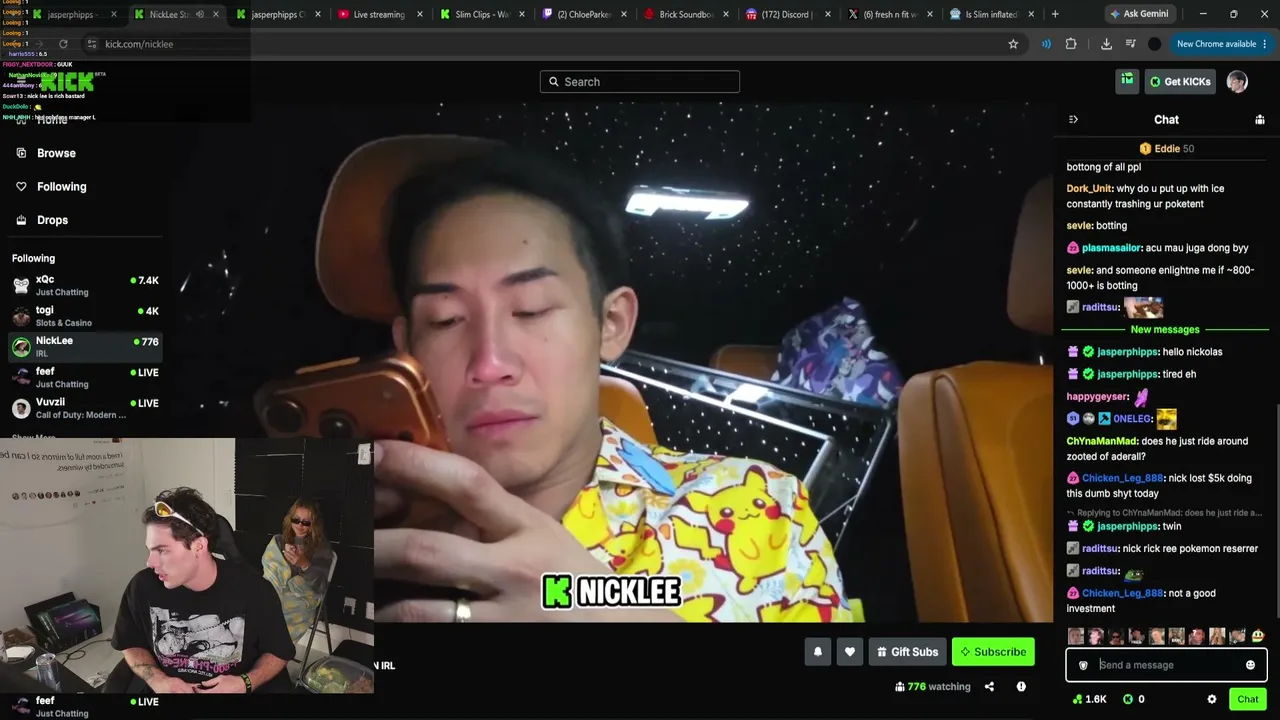This screenshot has width=1280, height=720.
Task: Click the Browse icon in sidebar
Action: click(x=21, y=153)
